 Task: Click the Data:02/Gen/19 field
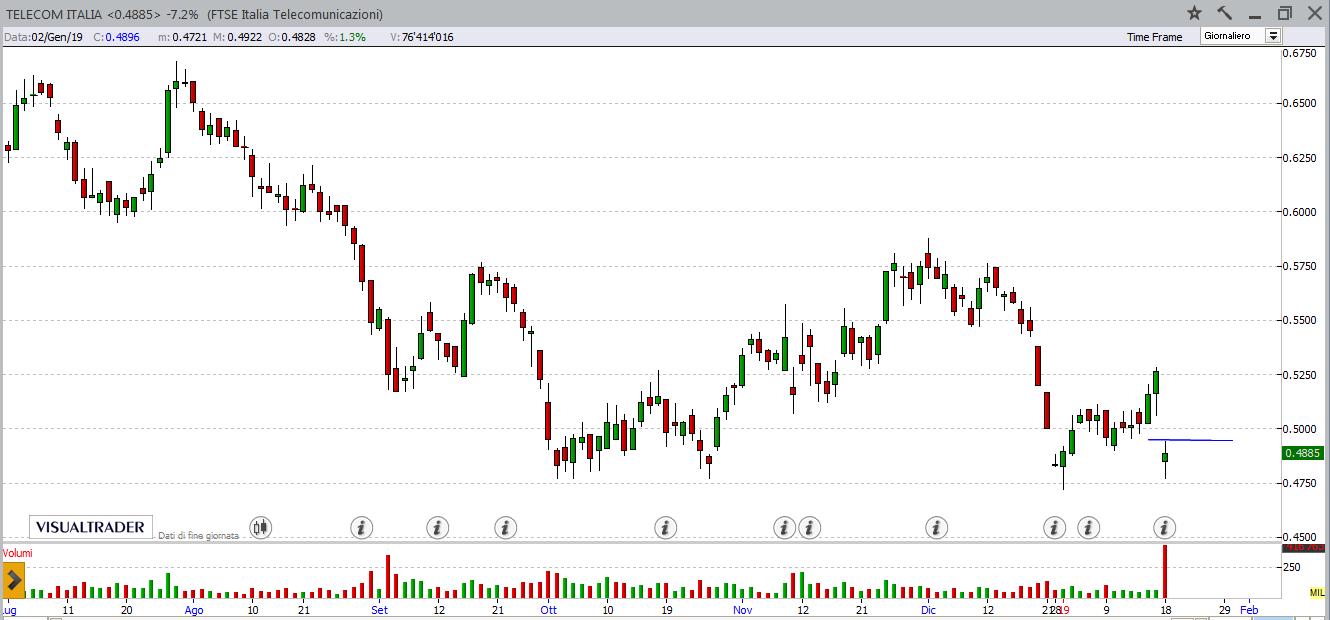tap(43, 37)
